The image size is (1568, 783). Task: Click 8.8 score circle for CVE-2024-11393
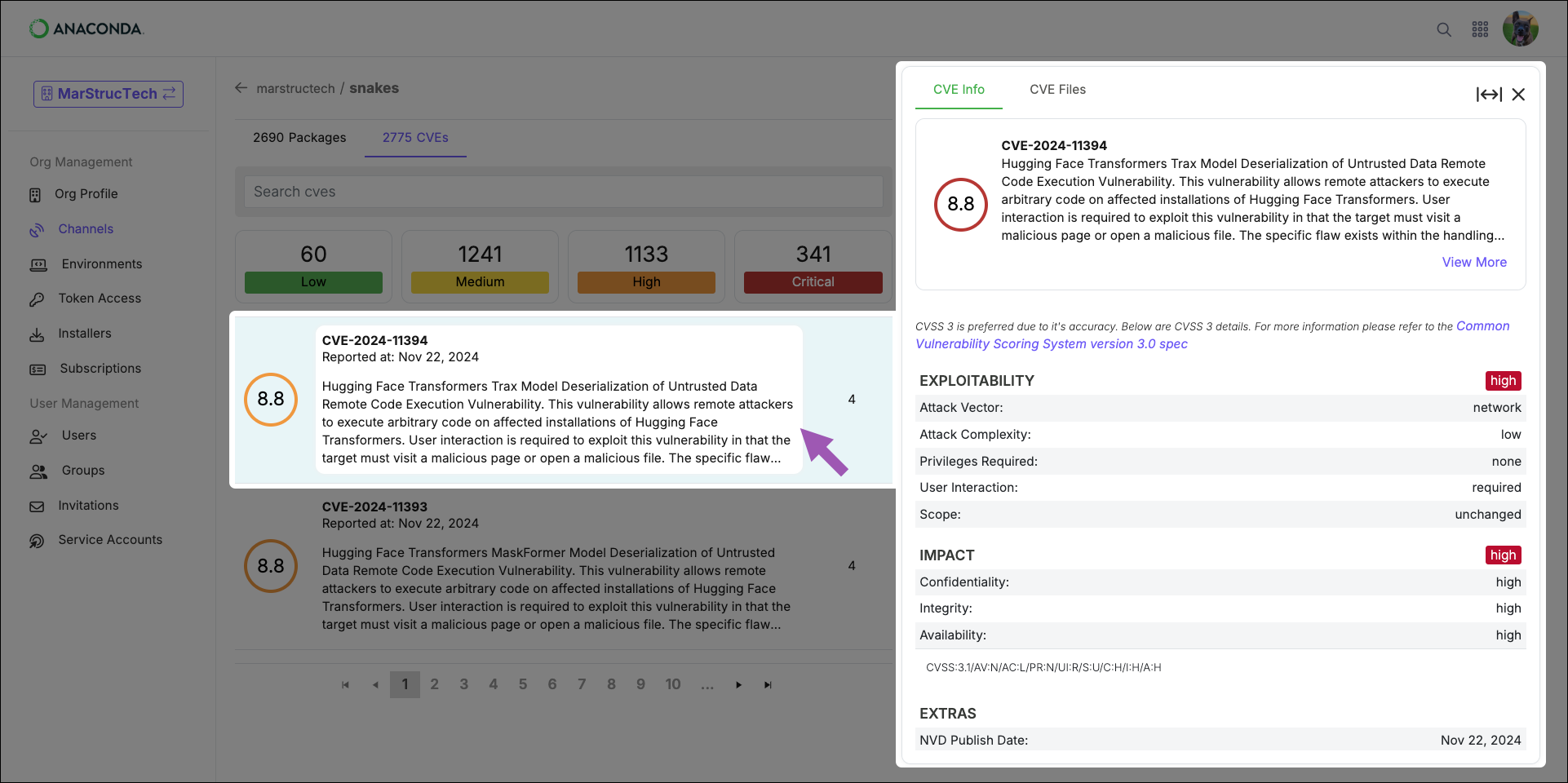(271, 566)
